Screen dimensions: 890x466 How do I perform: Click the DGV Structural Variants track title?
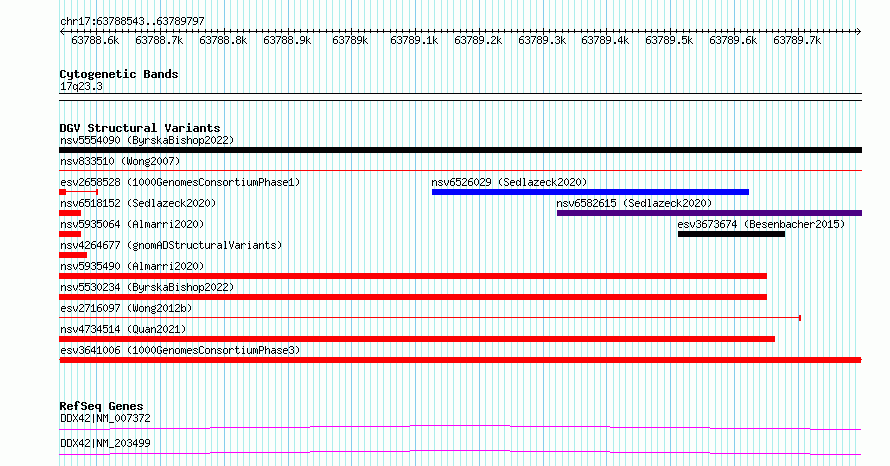pos(140,128)
